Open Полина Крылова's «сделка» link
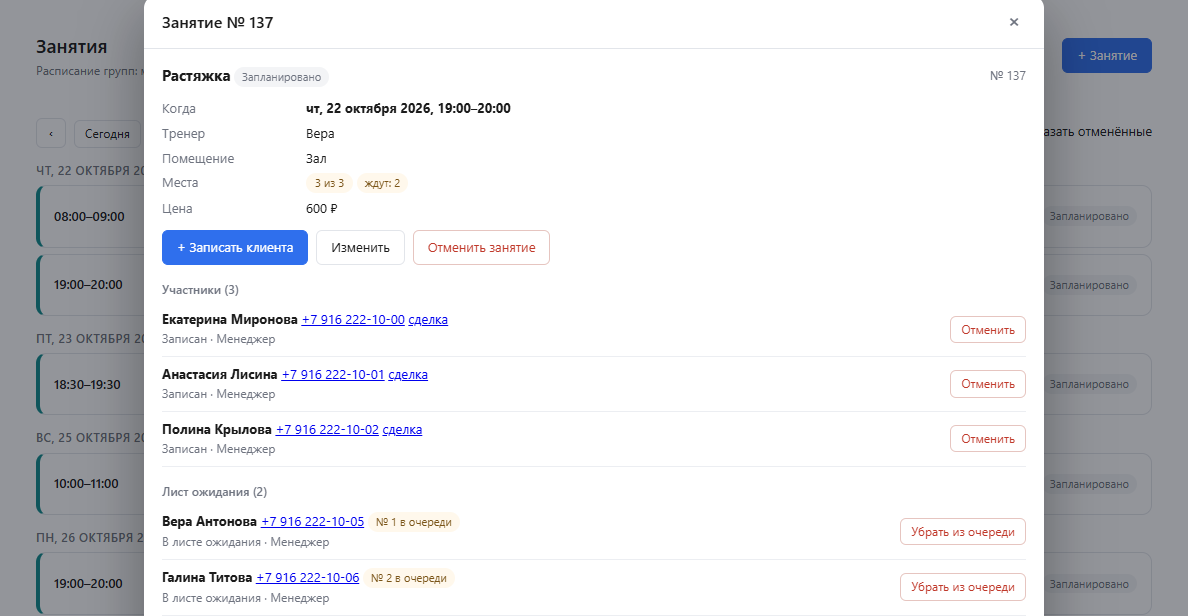 pos(402,430)
